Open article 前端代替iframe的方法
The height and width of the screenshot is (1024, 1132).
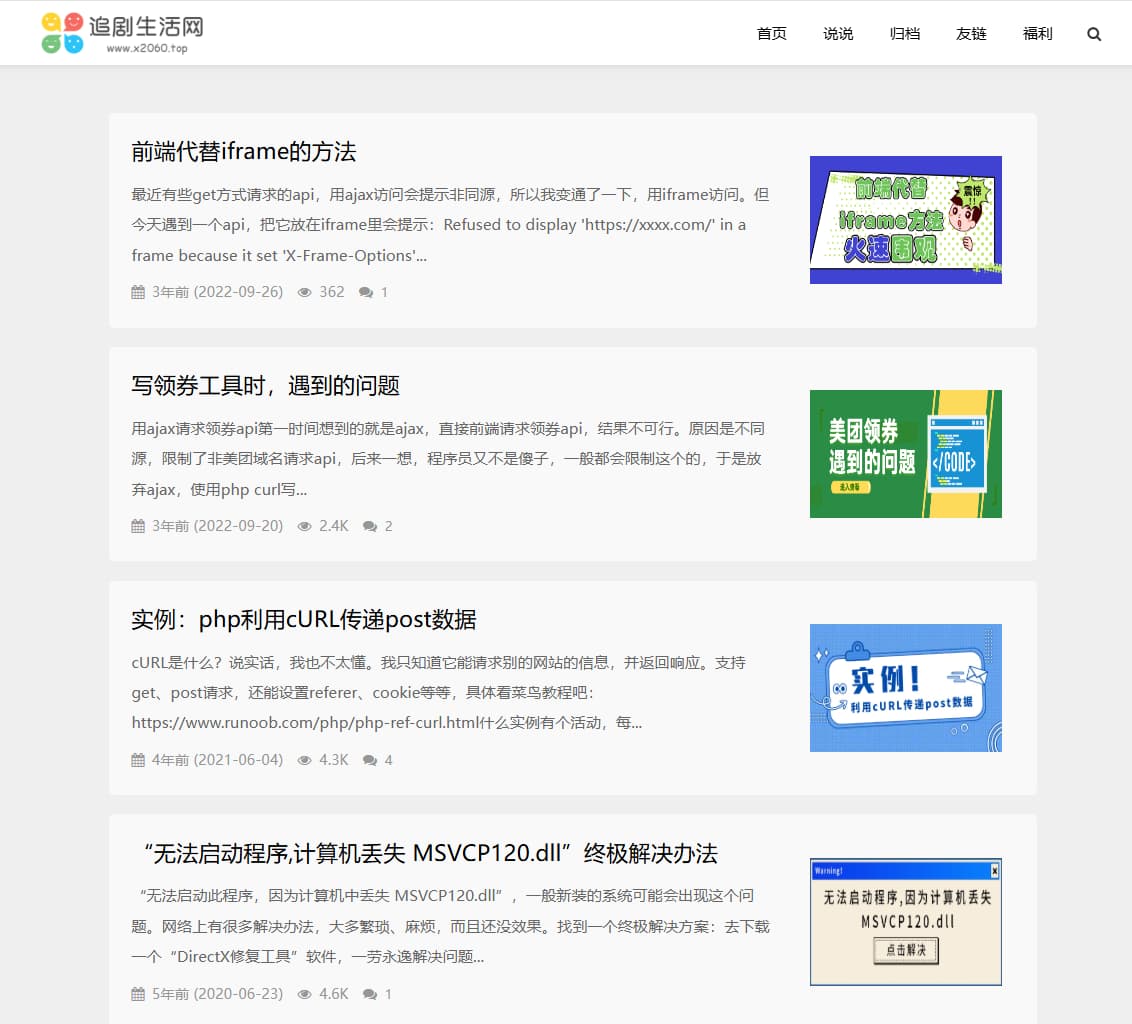[x=245, y=151]
